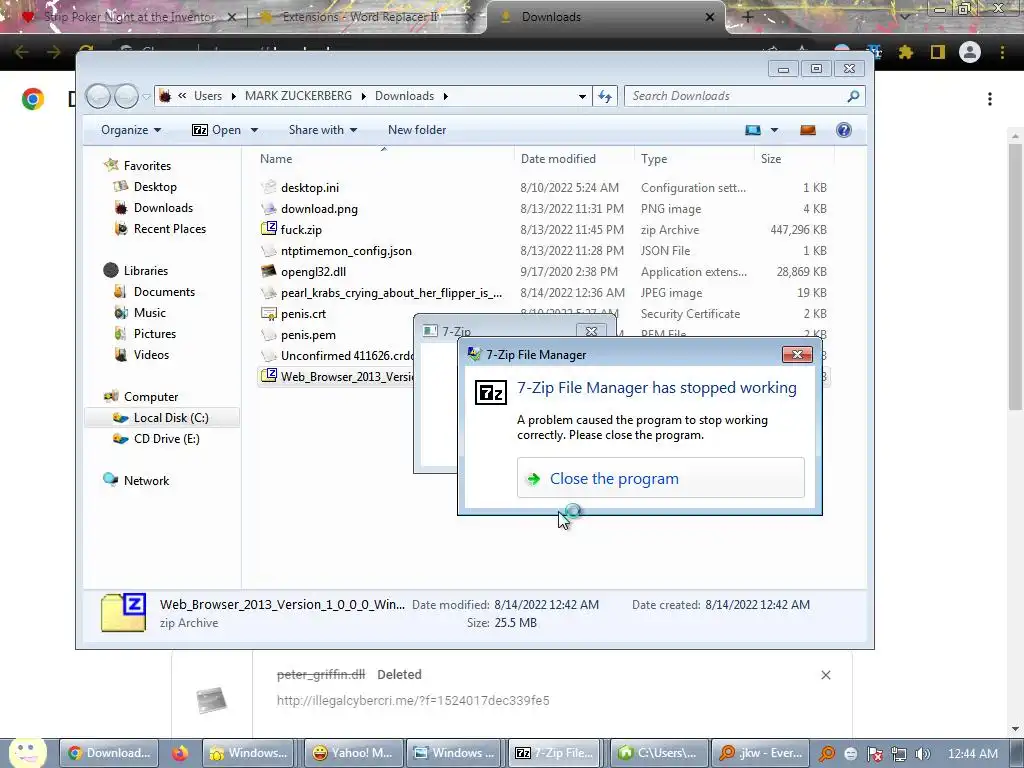This screenshot has height=768, width=1024.
Task: Open the Organize menu
Action: [x=131, y=130]
